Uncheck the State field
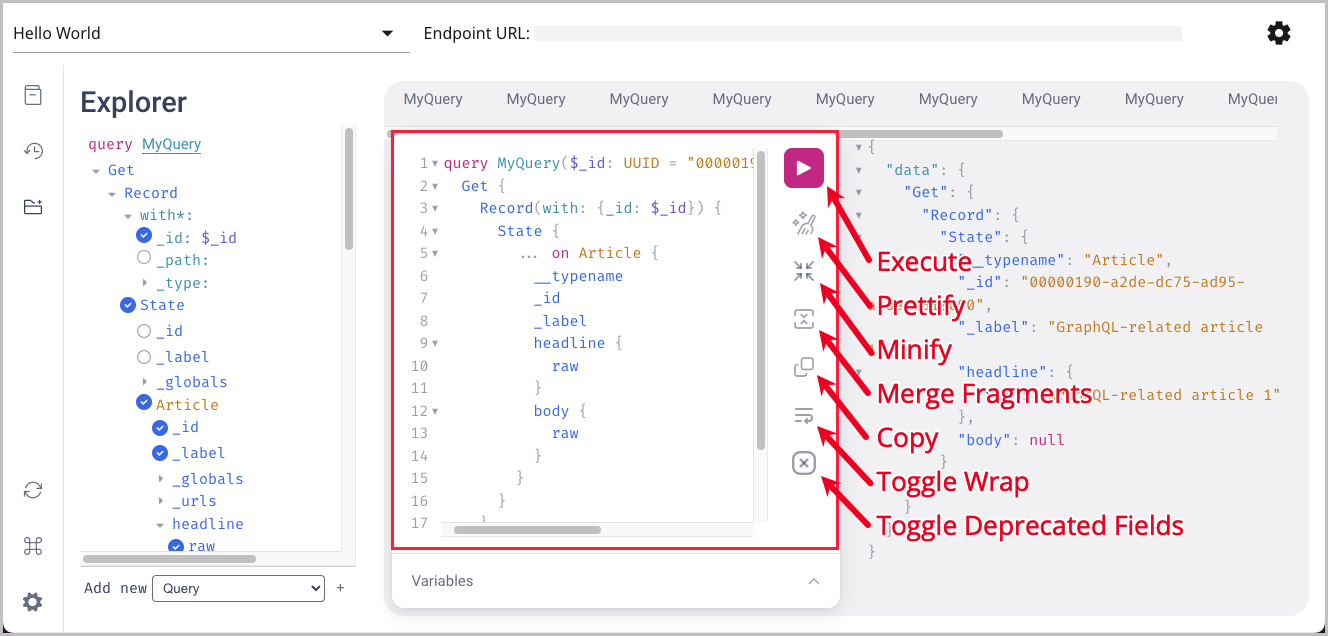This screenshot has height=636, width=1328. (x=127, y=305)
